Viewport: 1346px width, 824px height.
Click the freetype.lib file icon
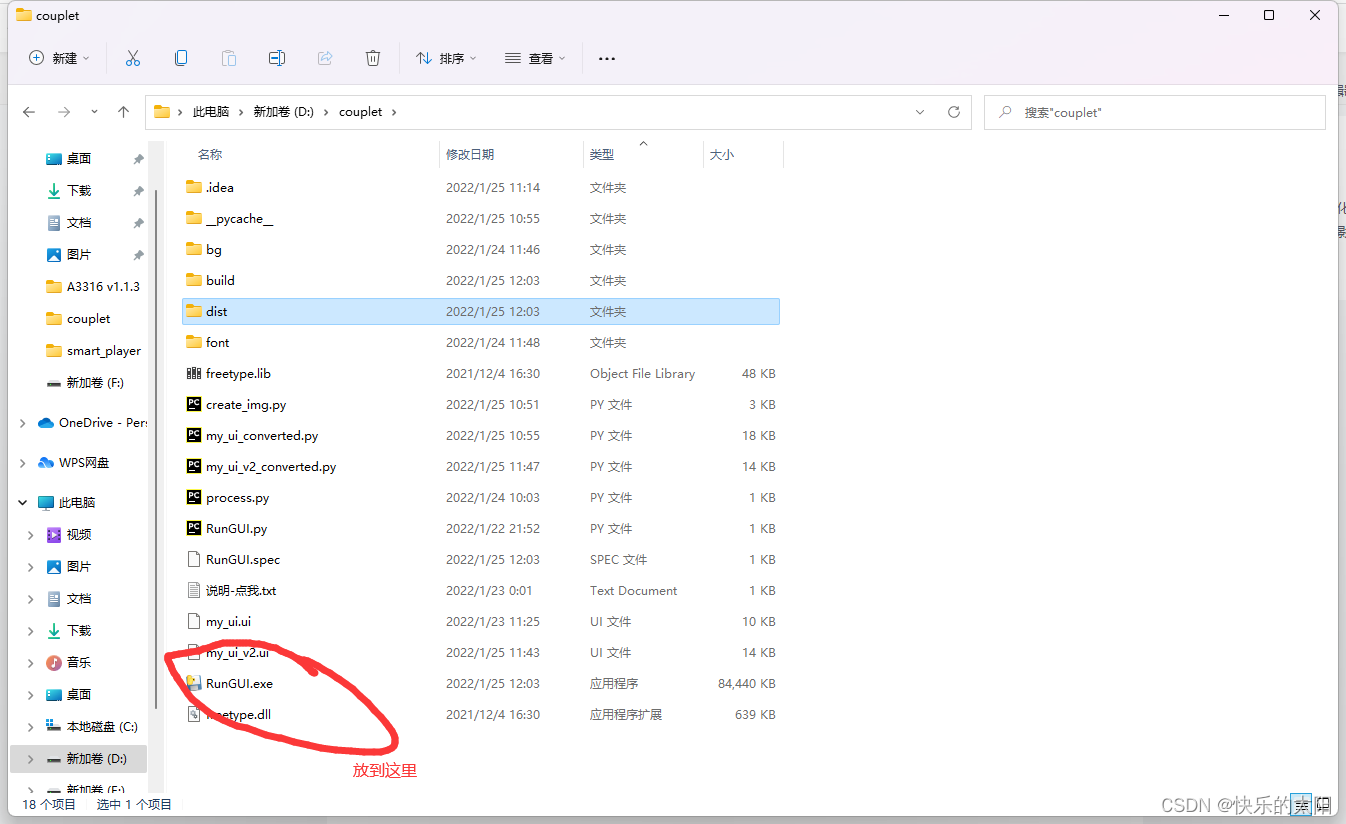coord(194,373)
